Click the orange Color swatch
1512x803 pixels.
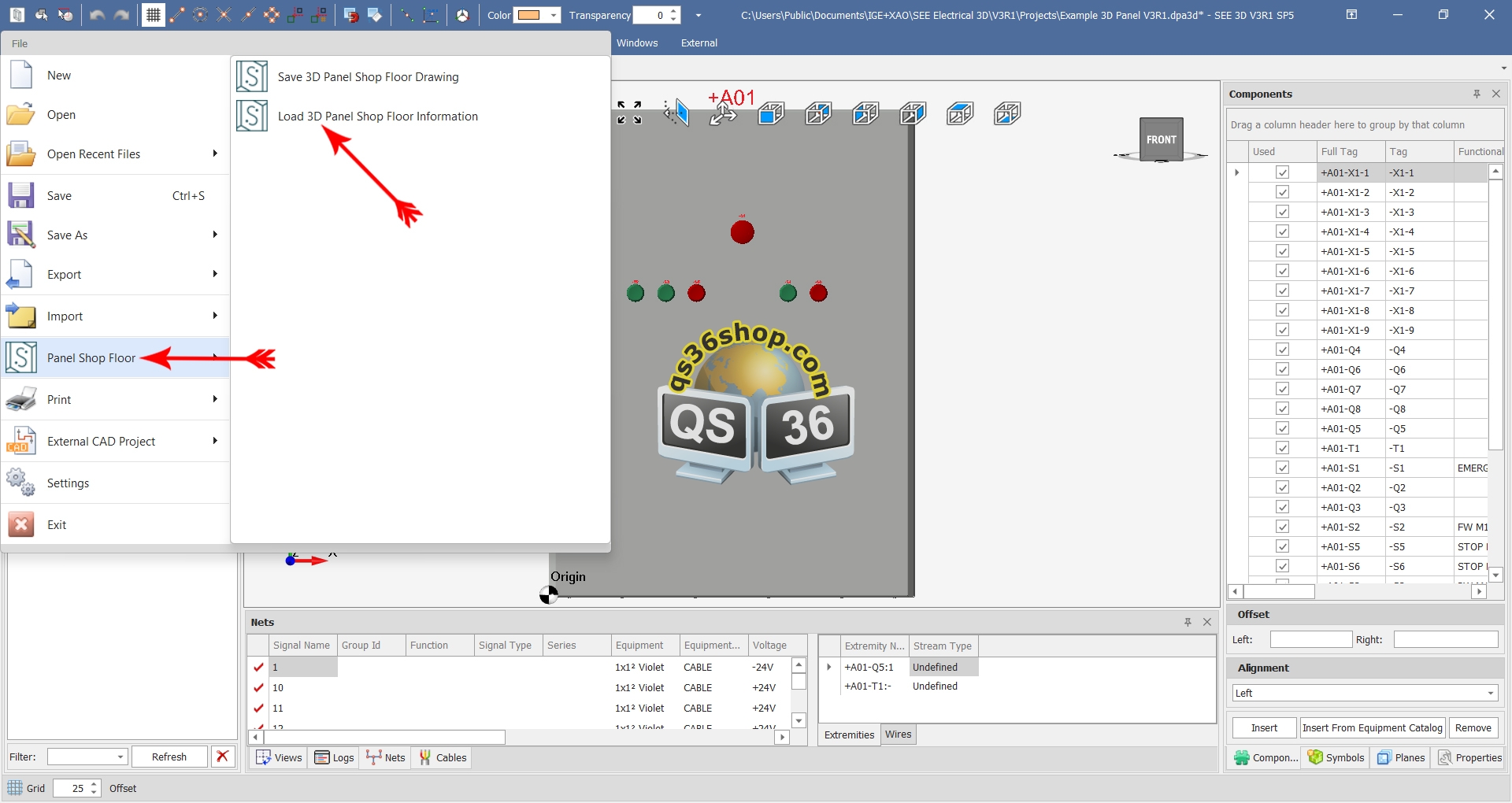[x=528, y=15]
